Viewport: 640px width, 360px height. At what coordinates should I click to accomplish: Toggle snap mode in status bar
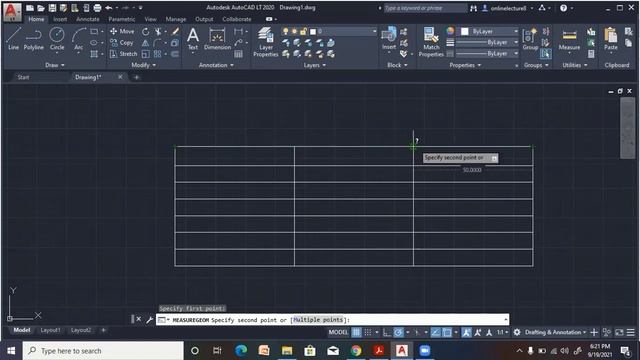368,332
